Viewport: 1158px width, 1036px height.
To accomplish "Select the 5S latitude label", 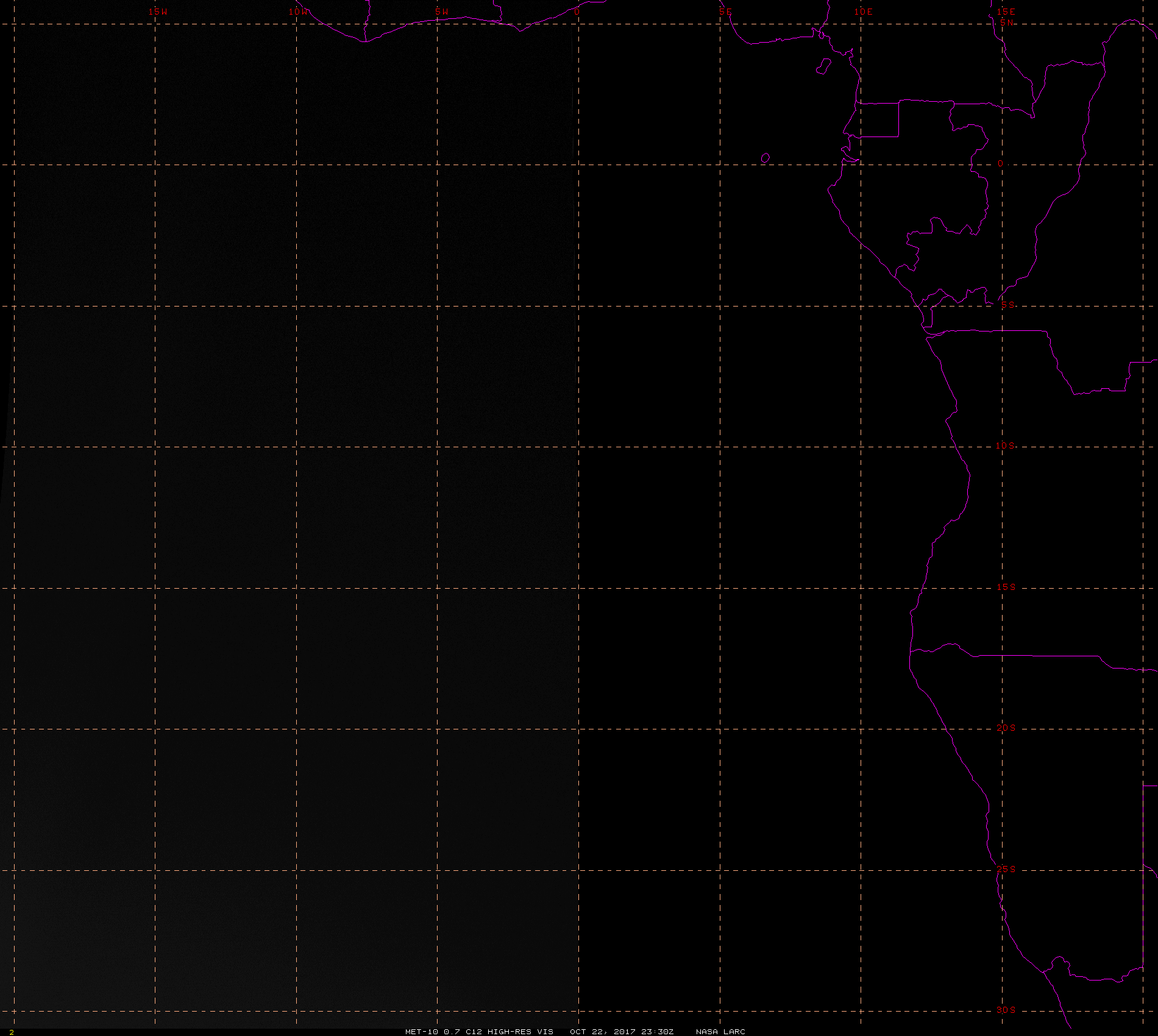I will [1008, 305].
